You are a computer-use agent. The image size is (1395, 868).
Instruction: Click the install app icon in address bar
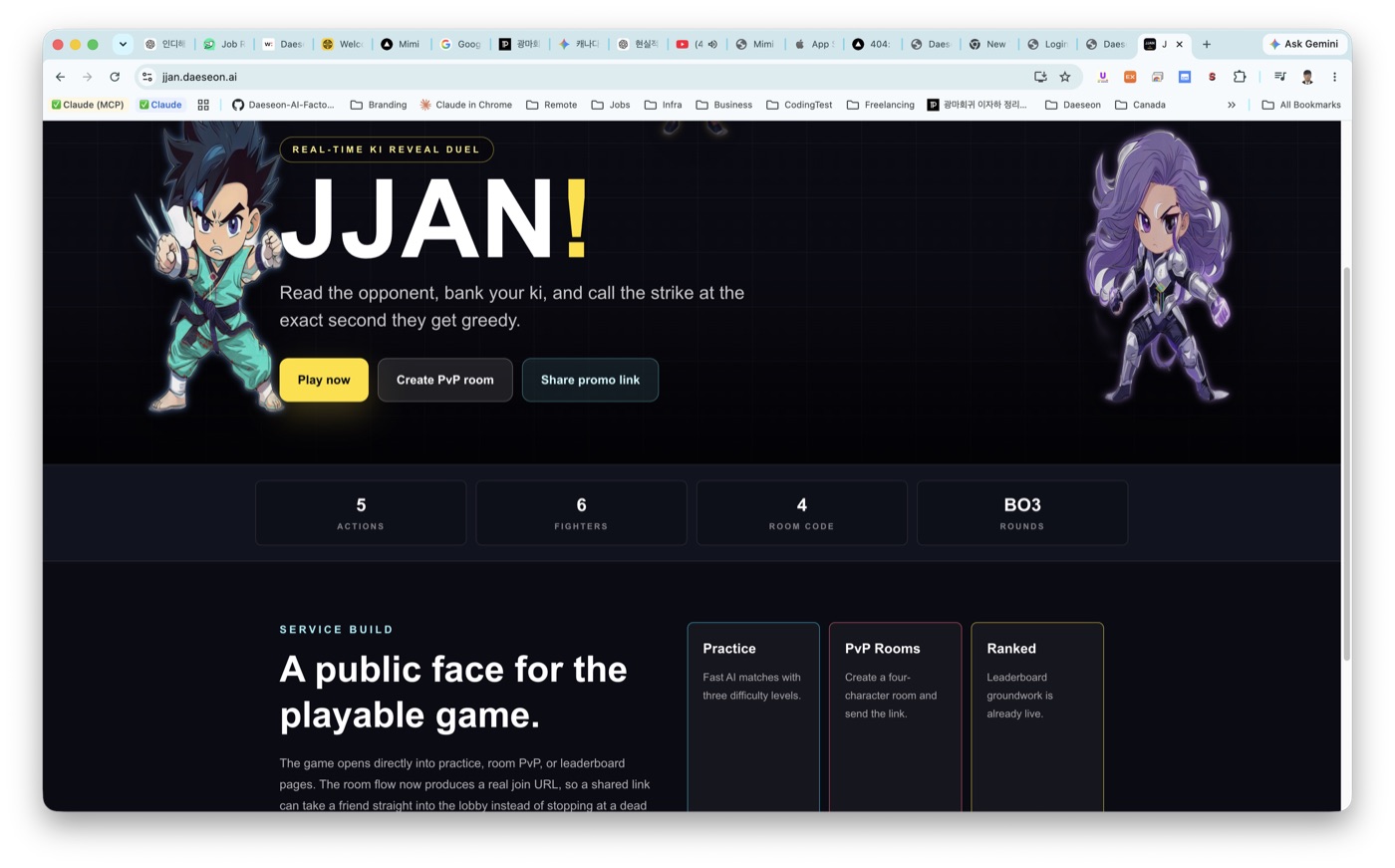click(x=1040, y=77)
